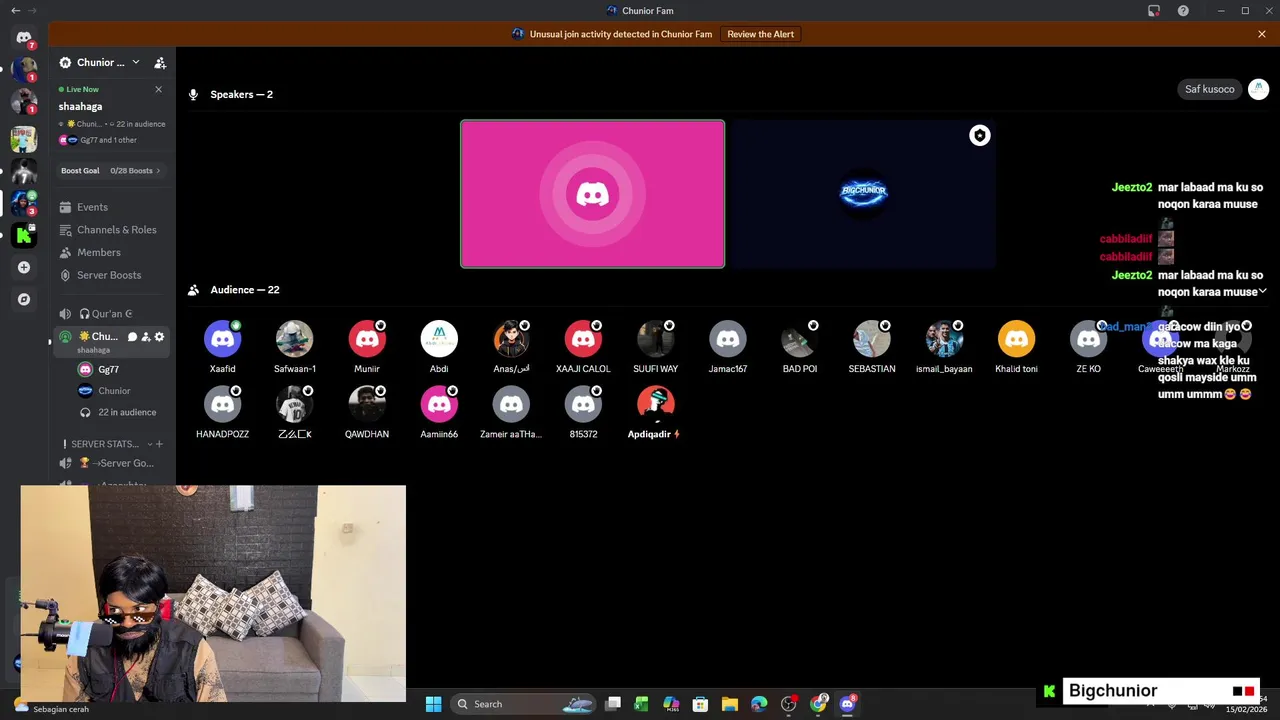Select audience member 815372

coord(583,412)
